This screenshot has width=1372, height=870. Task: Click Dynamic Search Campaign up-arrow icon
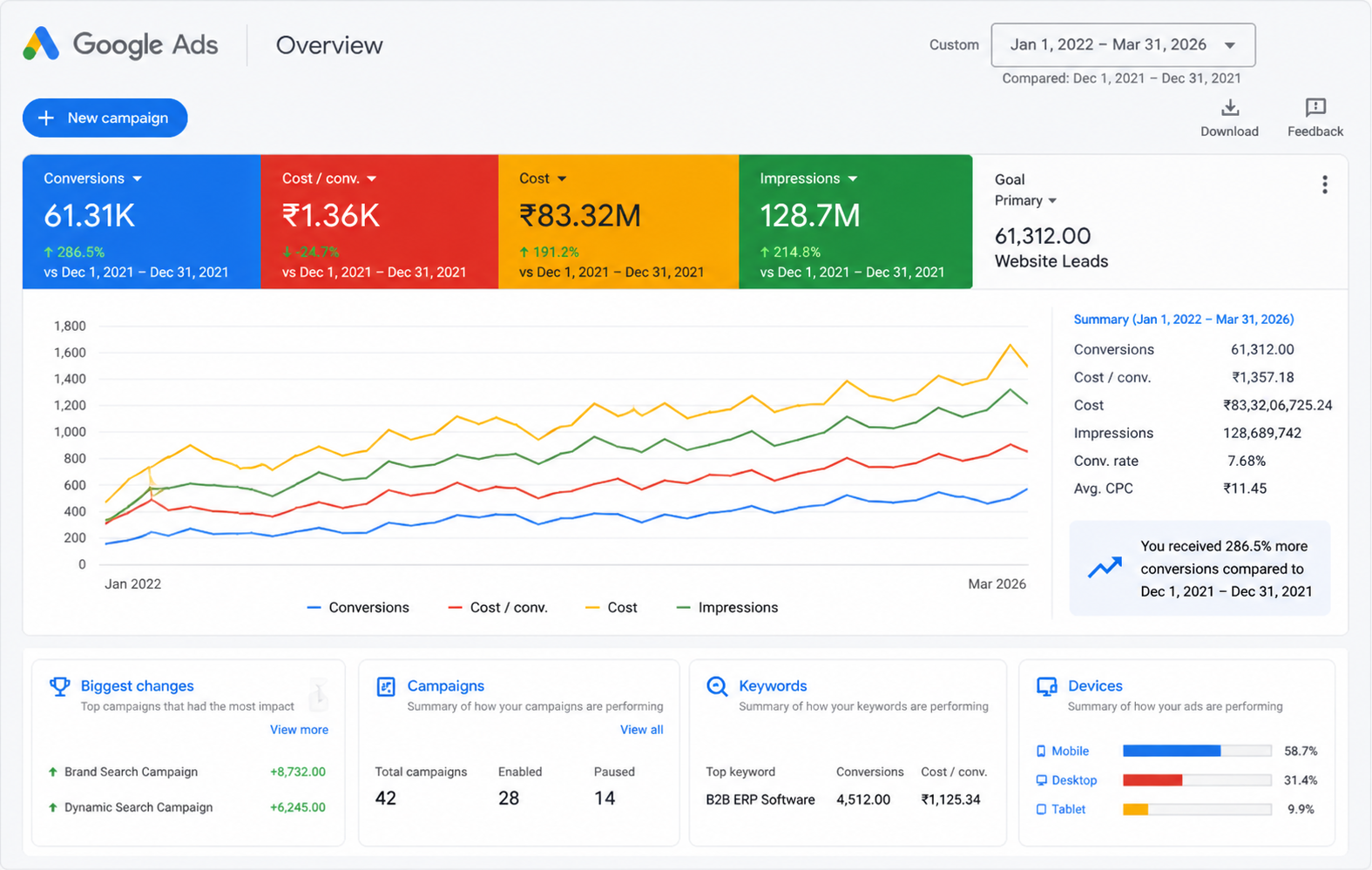click(53, 807)
